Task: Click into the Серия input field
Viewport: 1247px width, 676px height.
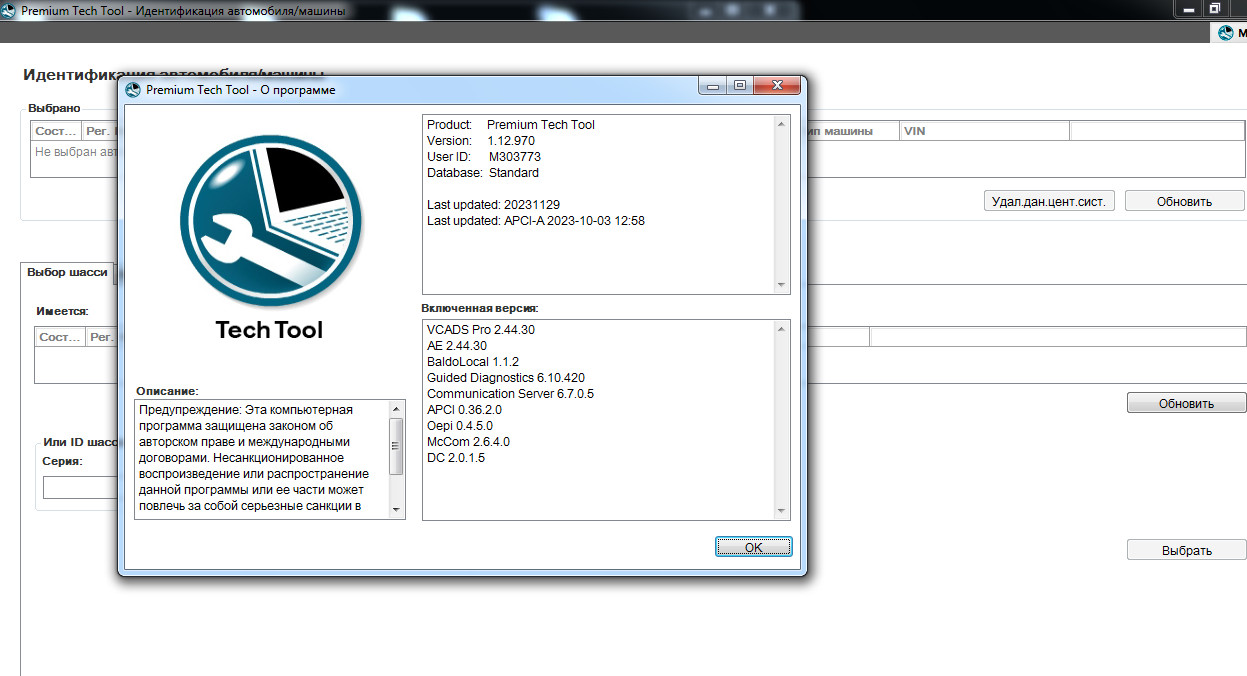Action: tap(80, 487)
